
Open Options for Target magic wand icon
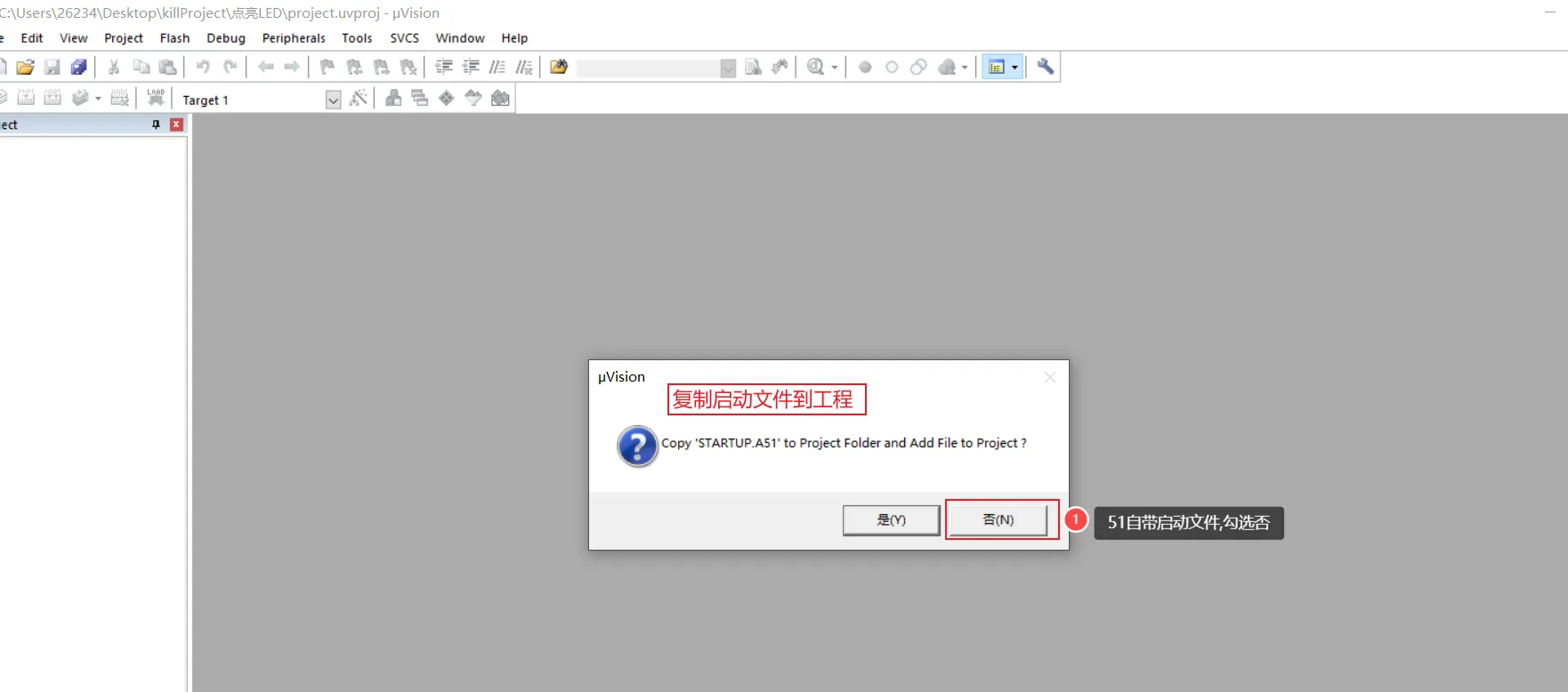[x=359, y=98]
